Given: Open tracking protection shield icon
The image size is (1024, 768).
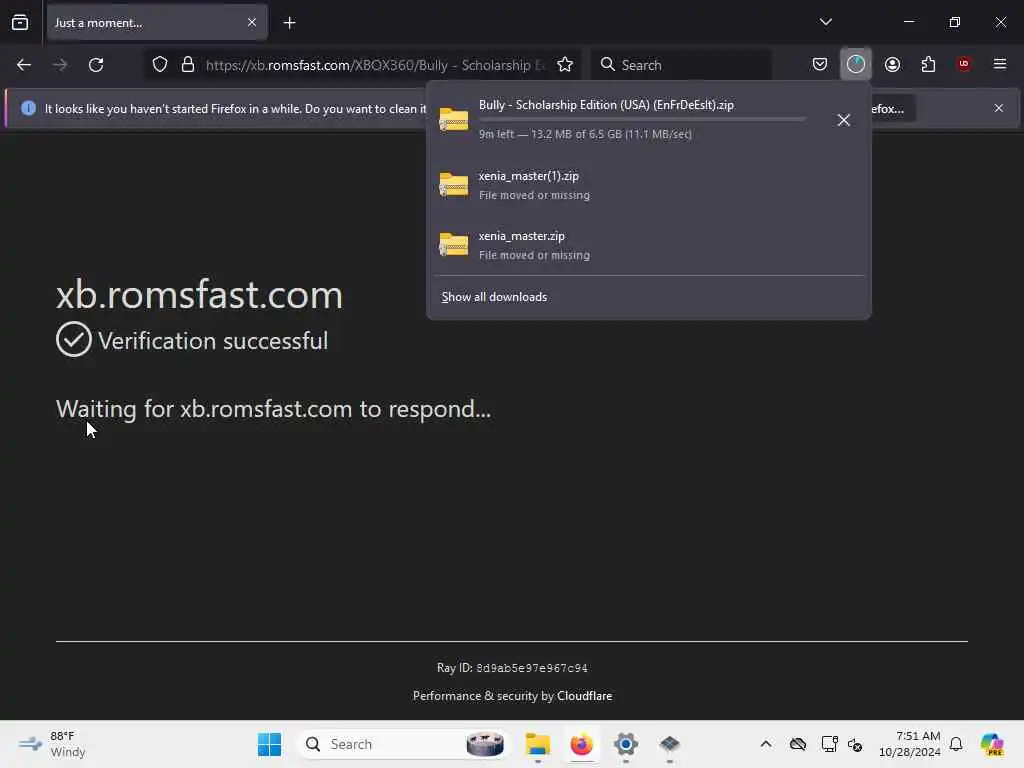Looking at the screenshot, I should pyautogui.click(x=160, y=65).
